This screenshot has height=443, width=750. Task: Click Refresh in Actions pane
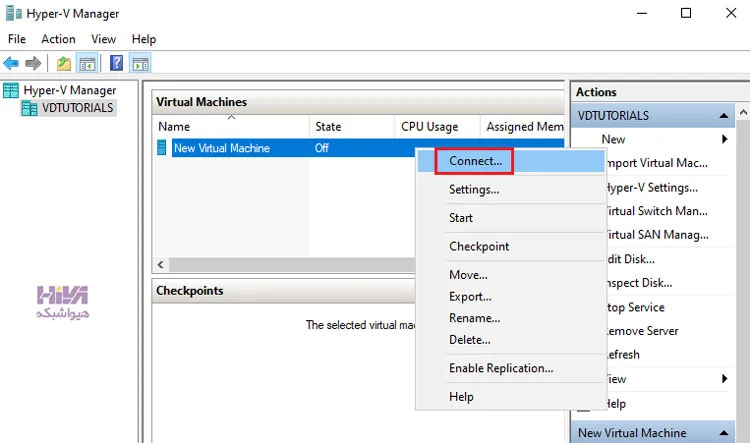tap(622, 355)
